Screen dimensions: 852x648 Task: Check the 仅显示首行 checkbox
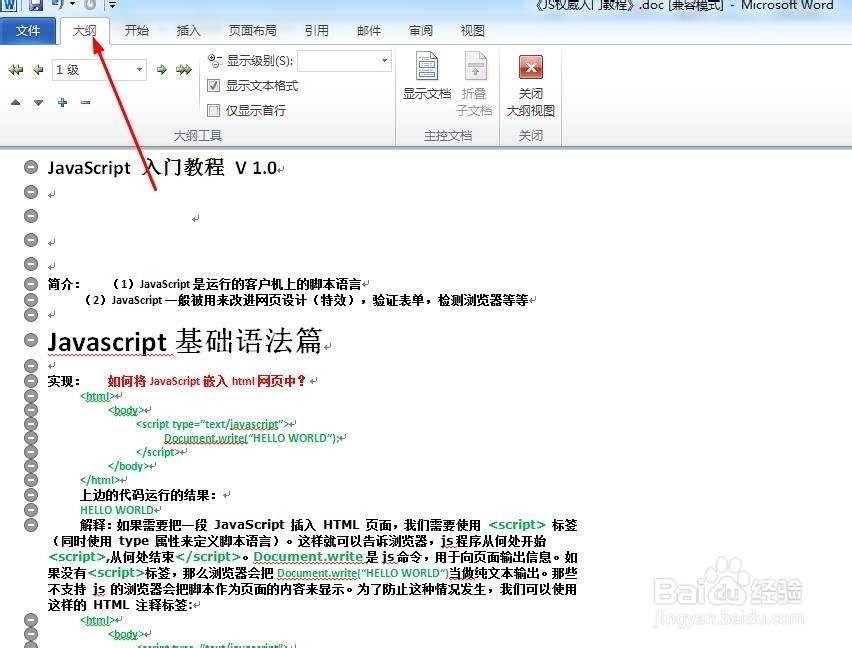[x=214, y=110]
